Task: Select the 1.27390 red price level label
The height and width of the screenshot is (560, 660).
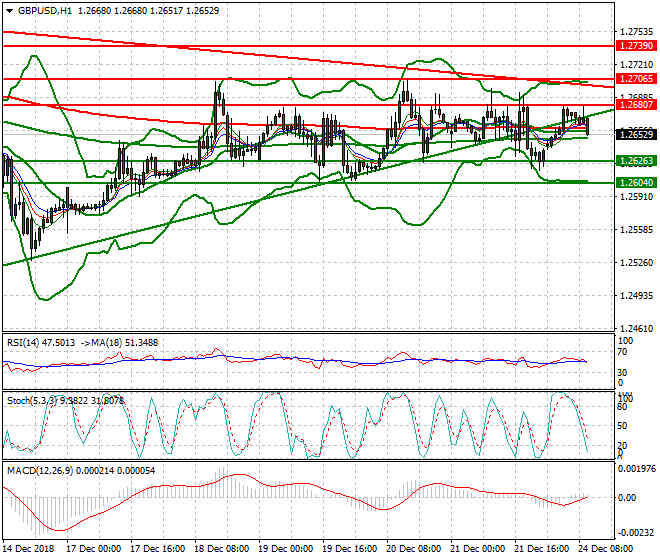Action: coord(636,45)
